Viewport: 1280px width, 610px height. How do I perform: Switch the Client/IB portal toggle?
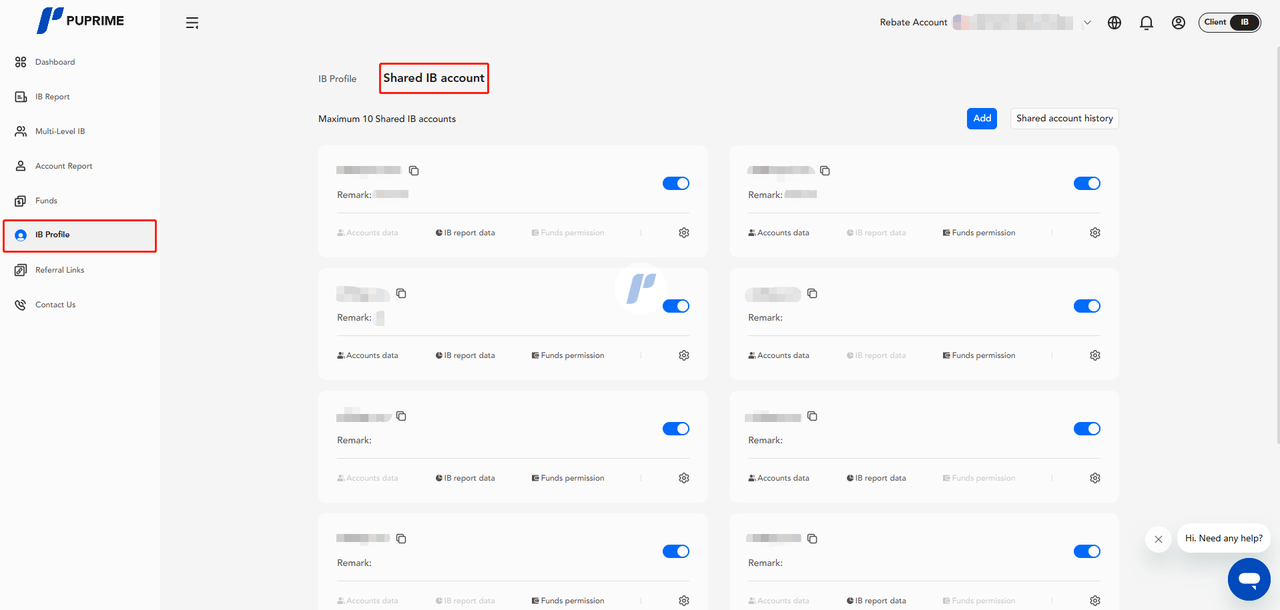click(x=1229, y=22)
